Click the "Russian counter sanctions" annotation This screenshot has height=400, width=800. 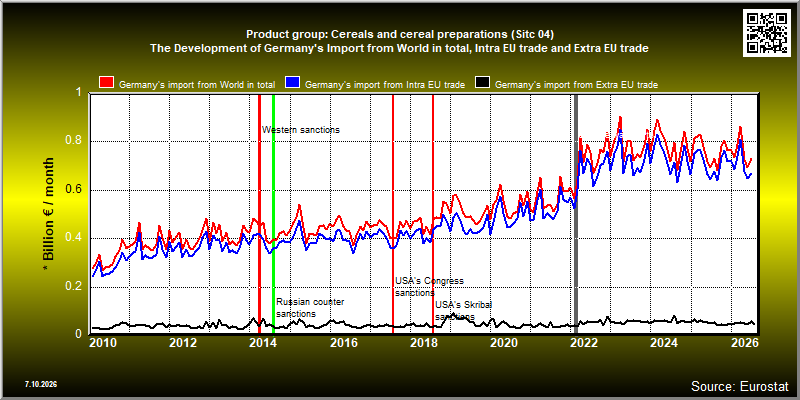310,308
